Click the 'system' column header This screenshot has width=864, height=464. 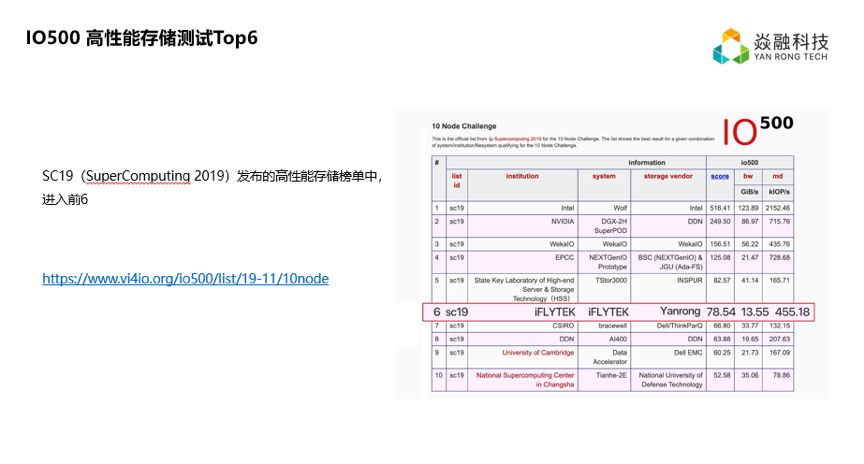tap(604, 176)
